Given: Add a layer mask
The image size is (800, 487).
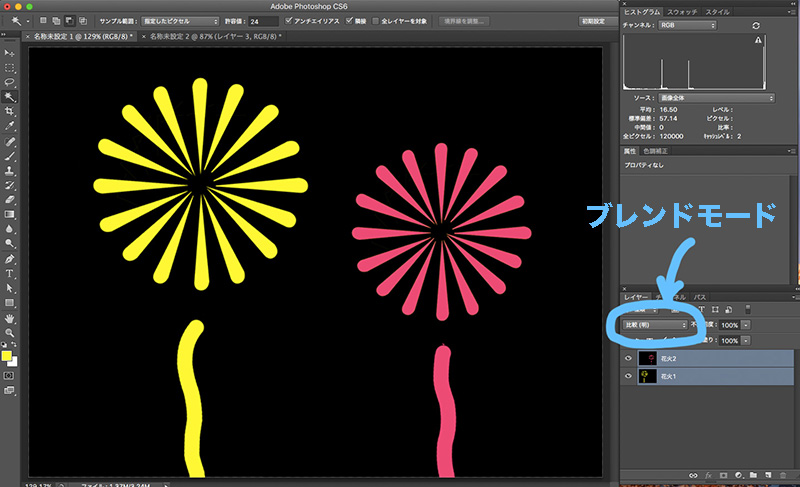Looking at the screenshot, I should click(723, 475).
